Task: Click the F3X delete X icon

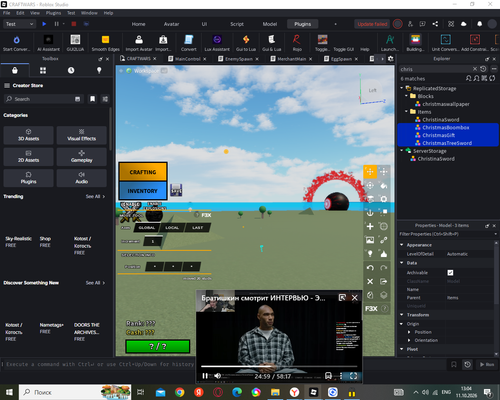Action: [370, 281]
